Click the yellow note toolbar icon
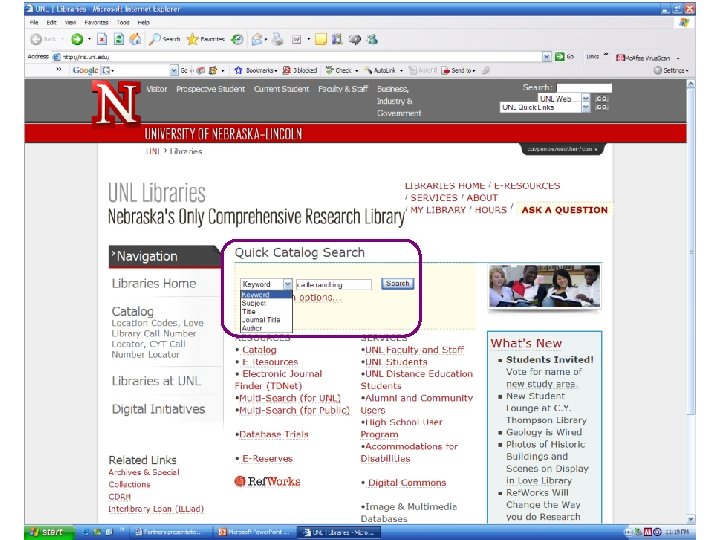720x540 pixels. tap(321, 39)
